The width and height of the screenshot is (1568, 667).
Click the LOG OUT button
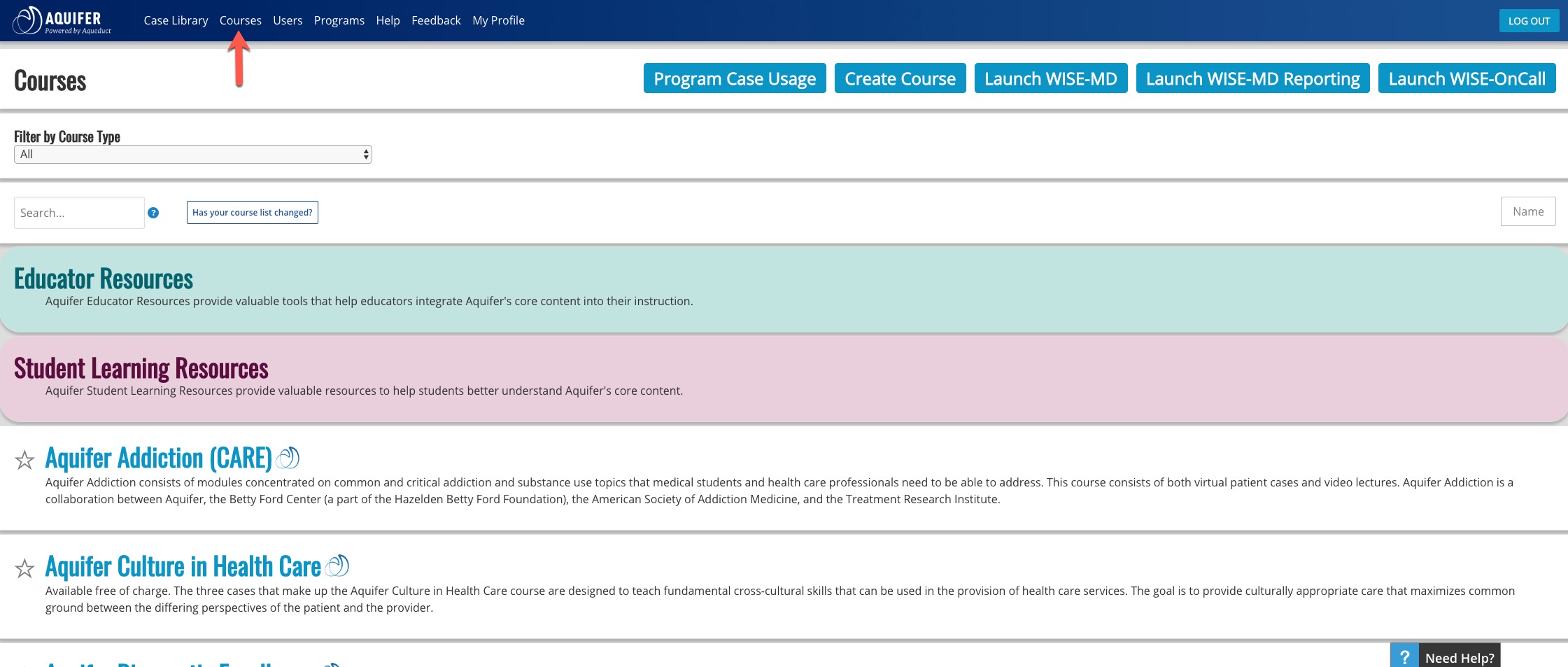pyautogui.click(x=1529, y=21)
